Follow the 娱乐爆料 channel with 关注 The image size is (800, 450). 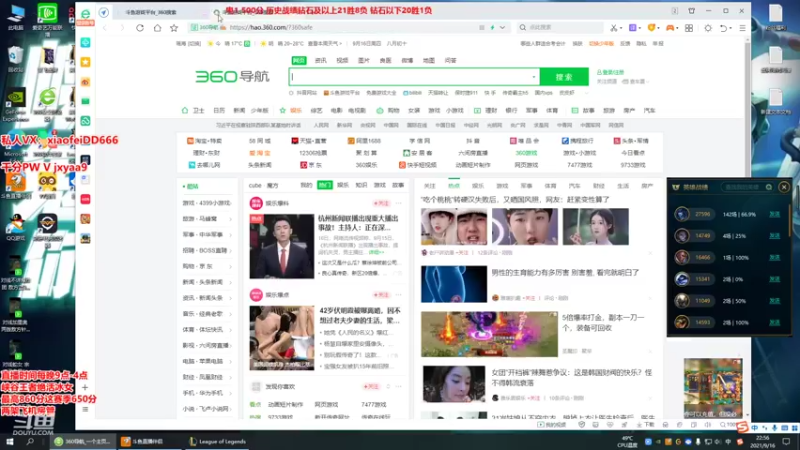pos(381,203)
